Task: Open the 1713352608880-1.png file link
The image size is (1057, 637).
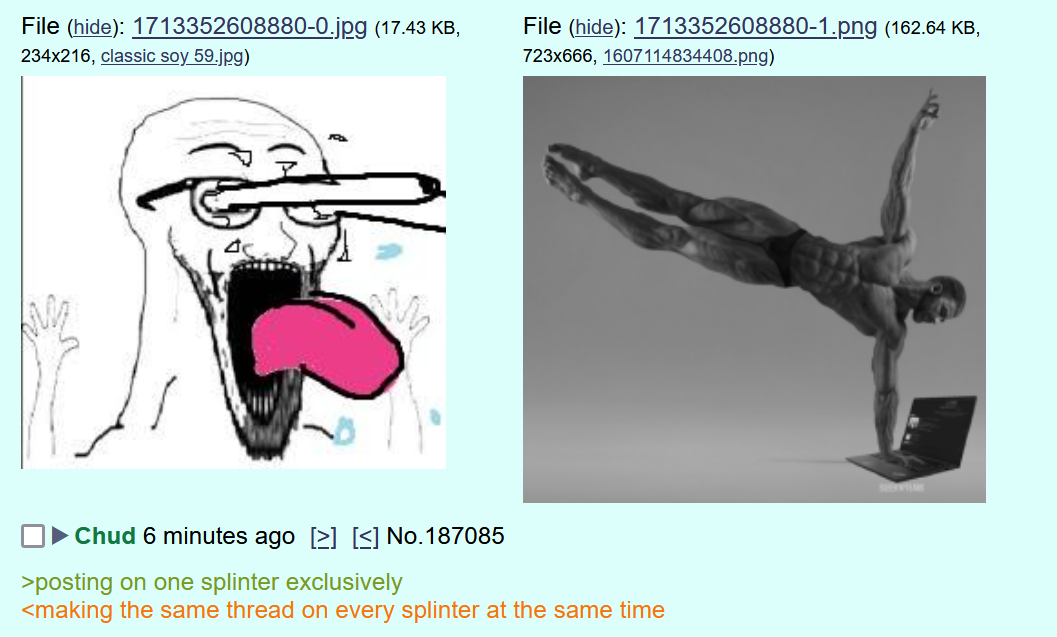Action: click(x=756, y=26)
